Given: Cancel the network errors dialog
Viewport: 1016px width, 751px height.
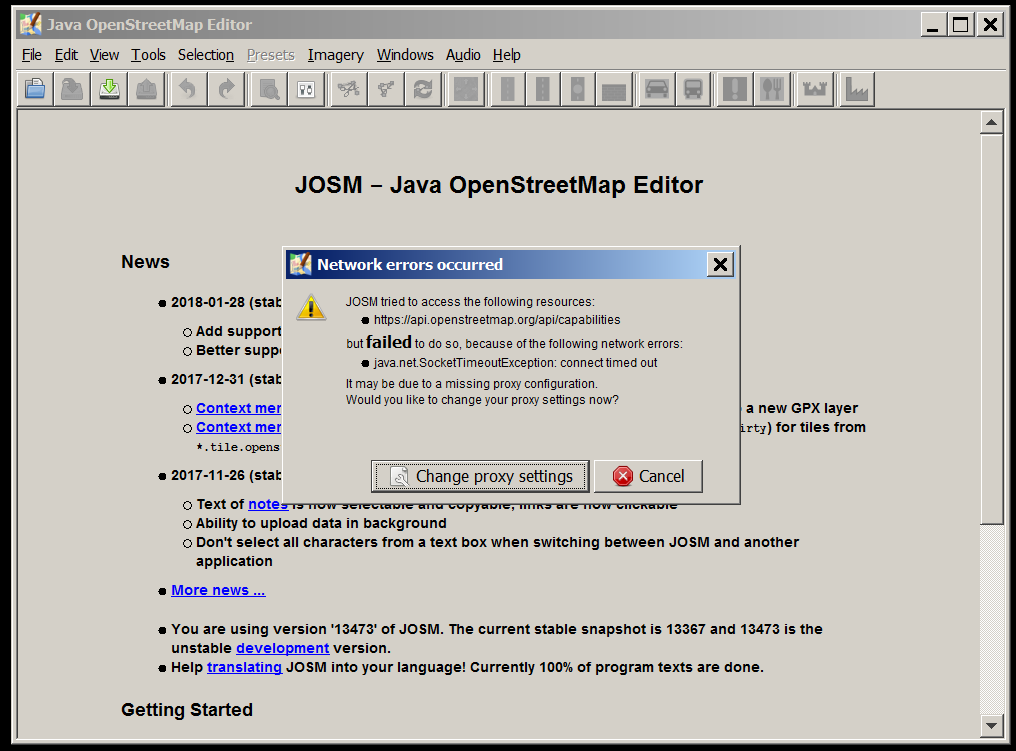Looking at the screenshot, I should 648,476.
